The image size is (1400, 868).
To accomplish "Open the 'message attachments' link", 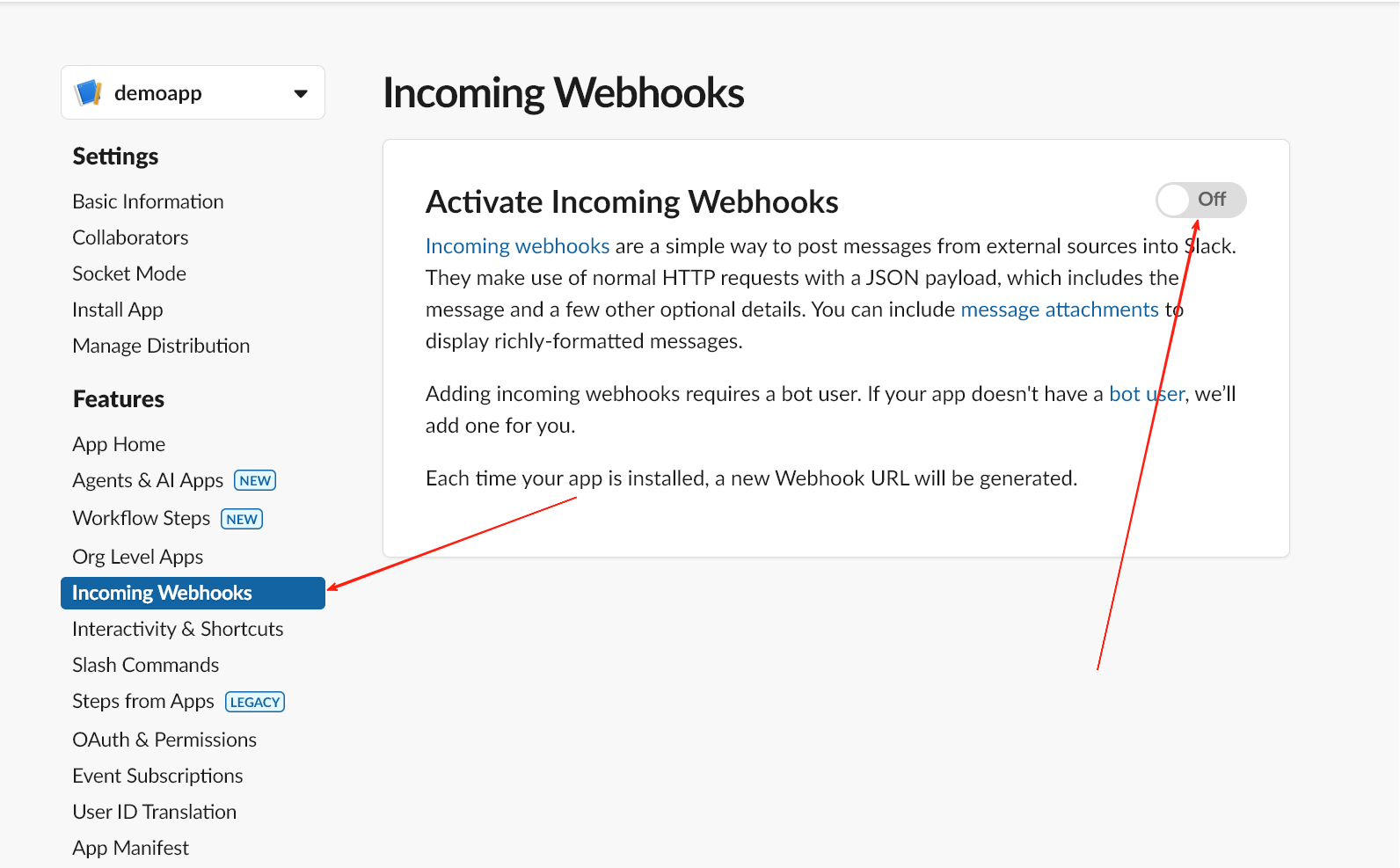I will [x=1059, y=310].
